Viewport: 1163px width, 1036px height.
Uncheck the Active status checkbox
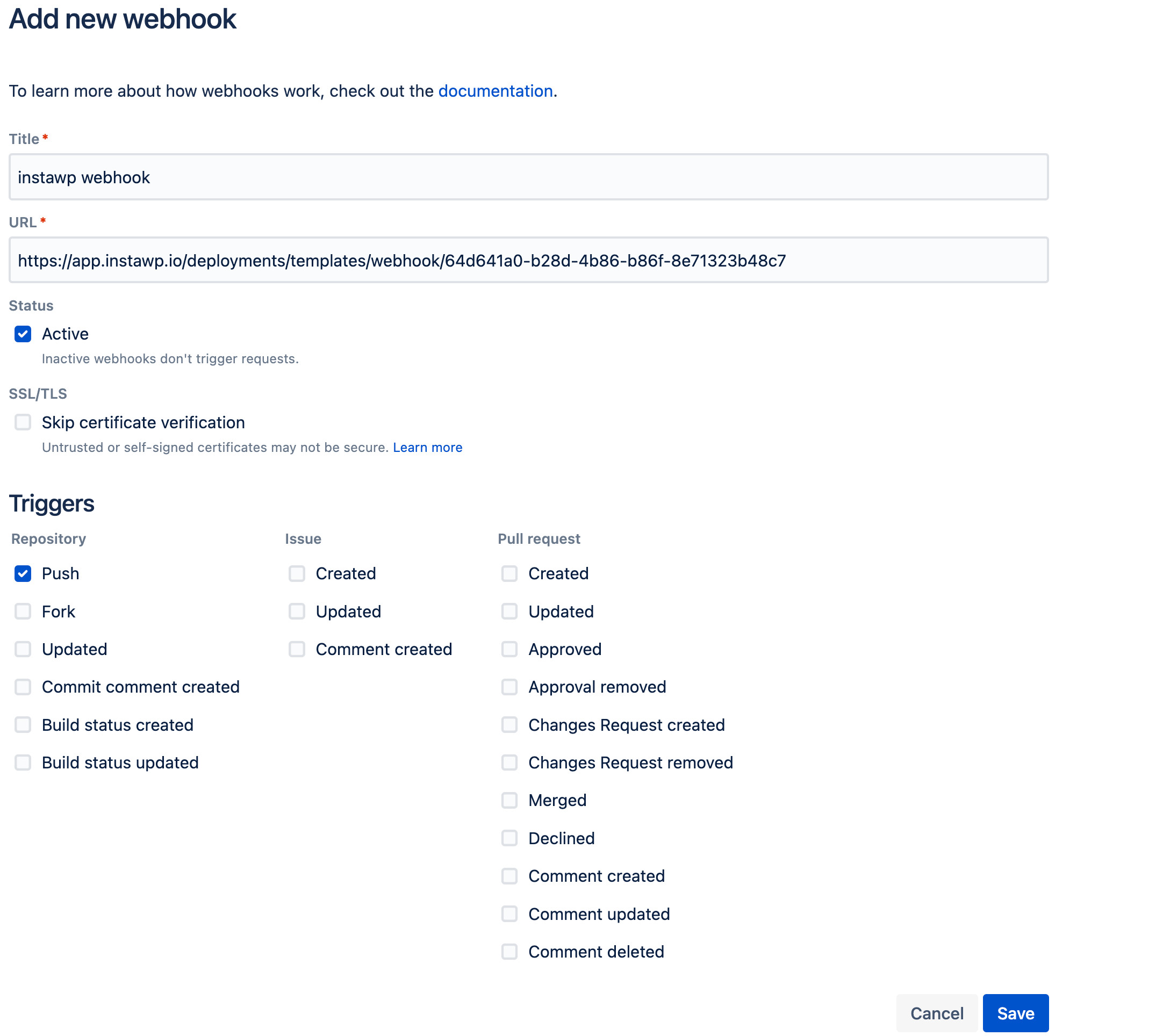pos(23,334)
